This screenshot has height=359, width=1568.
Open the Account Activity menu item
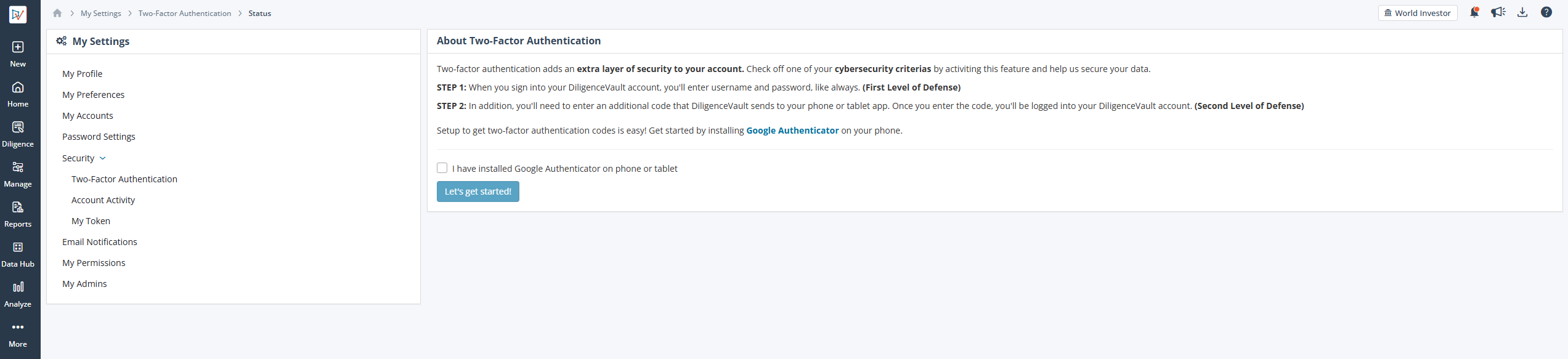pyautogui.click(x=103, y=200)
